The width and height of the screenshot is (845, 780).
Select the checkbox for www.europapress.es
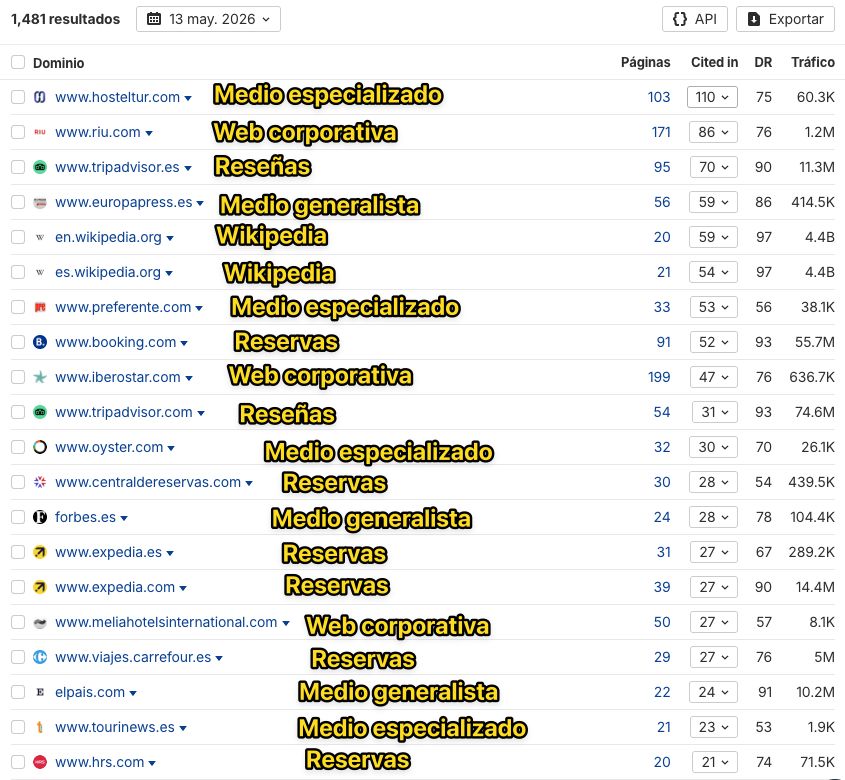point(18,202)
